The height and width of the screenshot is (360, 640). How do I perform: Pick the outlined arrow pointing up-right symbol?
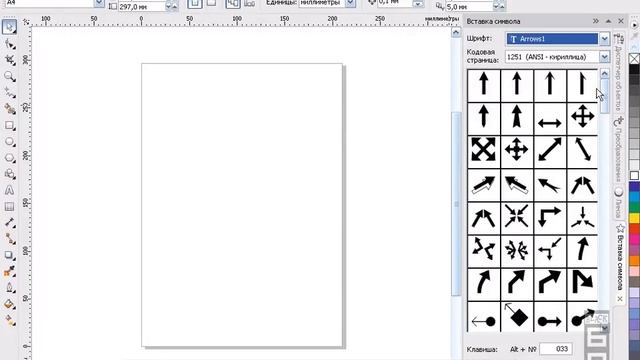tap(483, 185)
